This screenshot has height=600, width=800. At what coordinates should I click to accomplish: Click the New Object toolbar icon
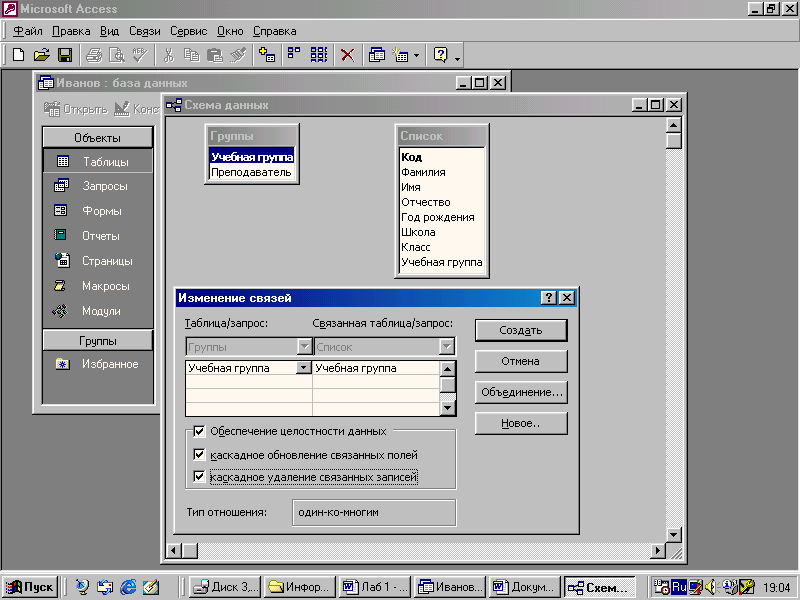click(401, 55)
